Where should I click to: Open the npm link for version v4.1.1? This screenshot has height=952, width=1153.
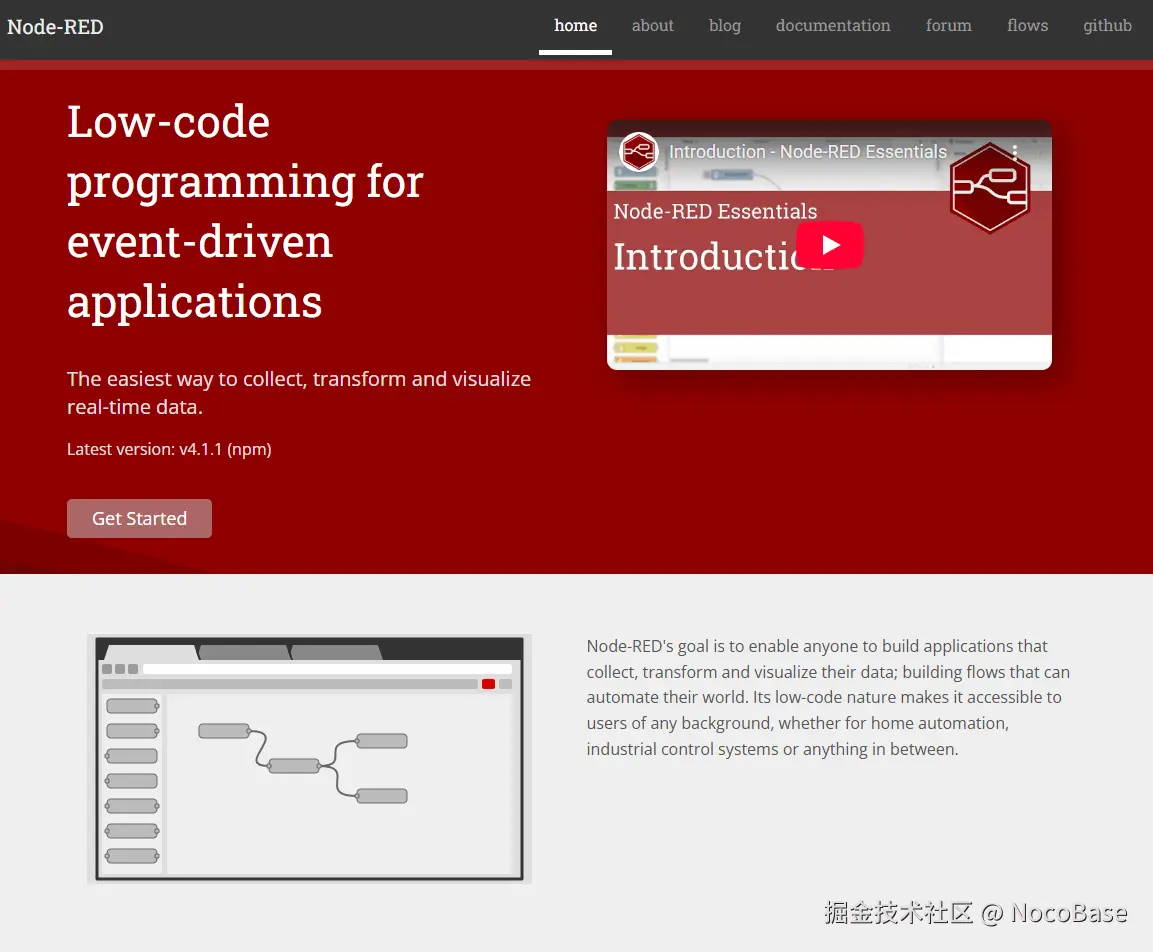click(249, 449)
